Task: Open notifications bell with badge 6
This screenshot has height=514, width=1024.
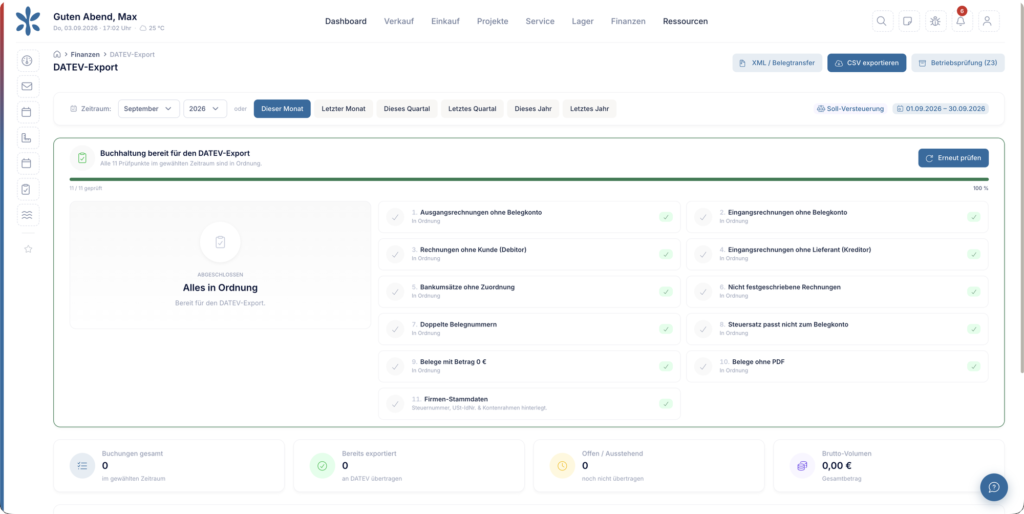Action: pyautogui.click(x=961, y=21)
